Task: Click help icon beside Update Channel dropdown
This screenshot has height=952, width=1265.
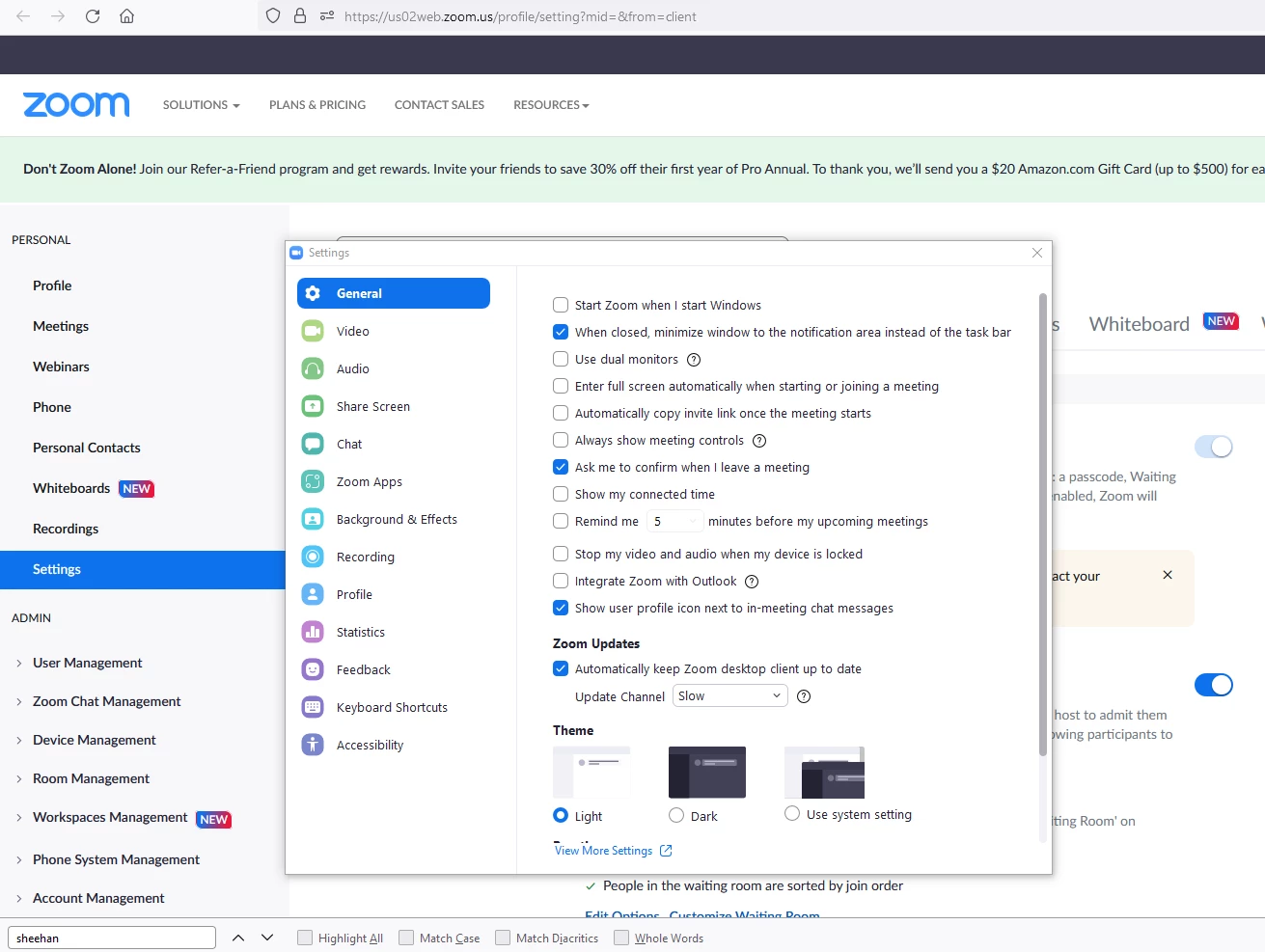Action: pyautogui.click(x=804, y=696)
